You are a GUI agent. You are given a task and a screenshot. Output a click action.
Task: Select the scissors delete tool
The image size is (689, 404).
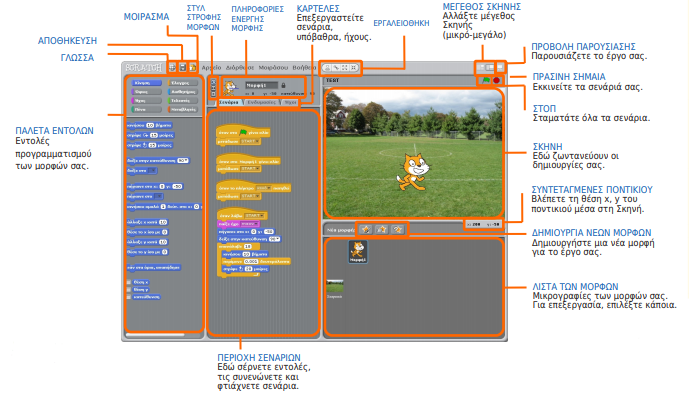[x=336, y=68]
